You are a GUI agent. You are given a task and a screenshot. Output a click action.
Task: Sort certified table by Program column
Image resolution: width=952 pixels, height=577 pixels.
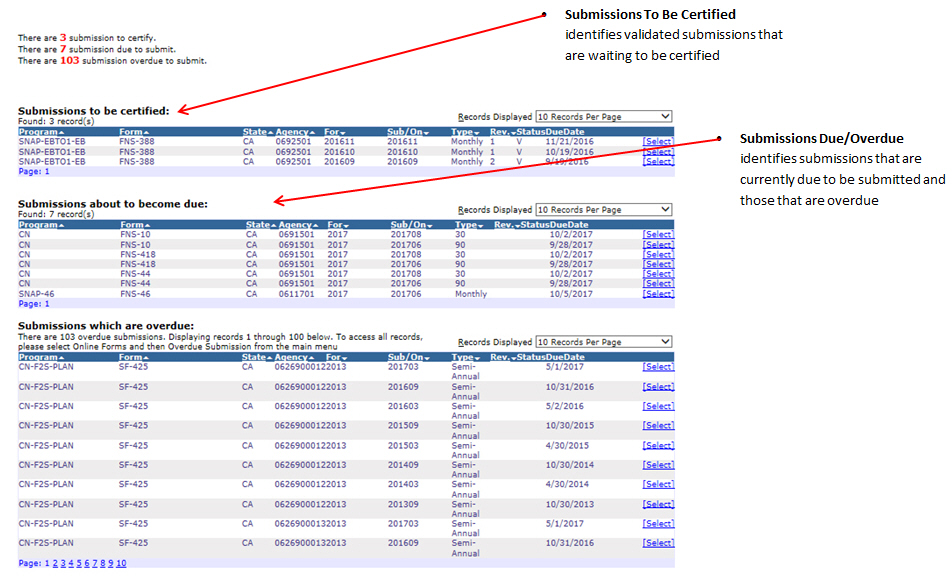pyautogui.click(x=41, y=132)
